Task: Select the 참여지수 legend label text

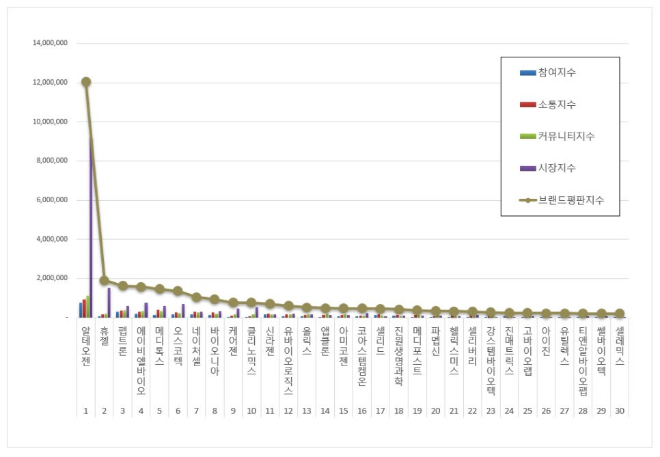Action: [556, 73]
